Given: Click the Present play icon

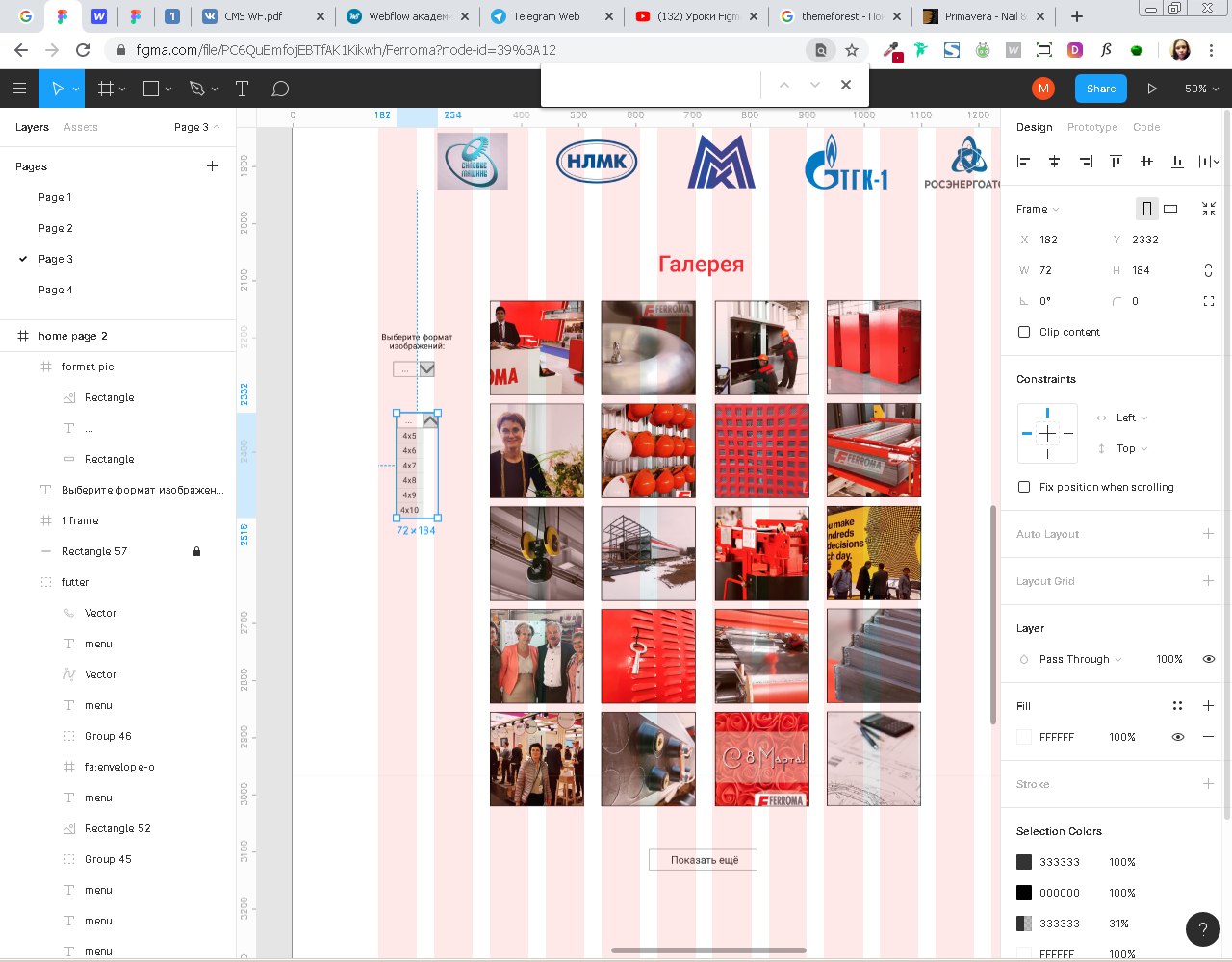Looking at the screenshot, I should [x=1152, y=89].
